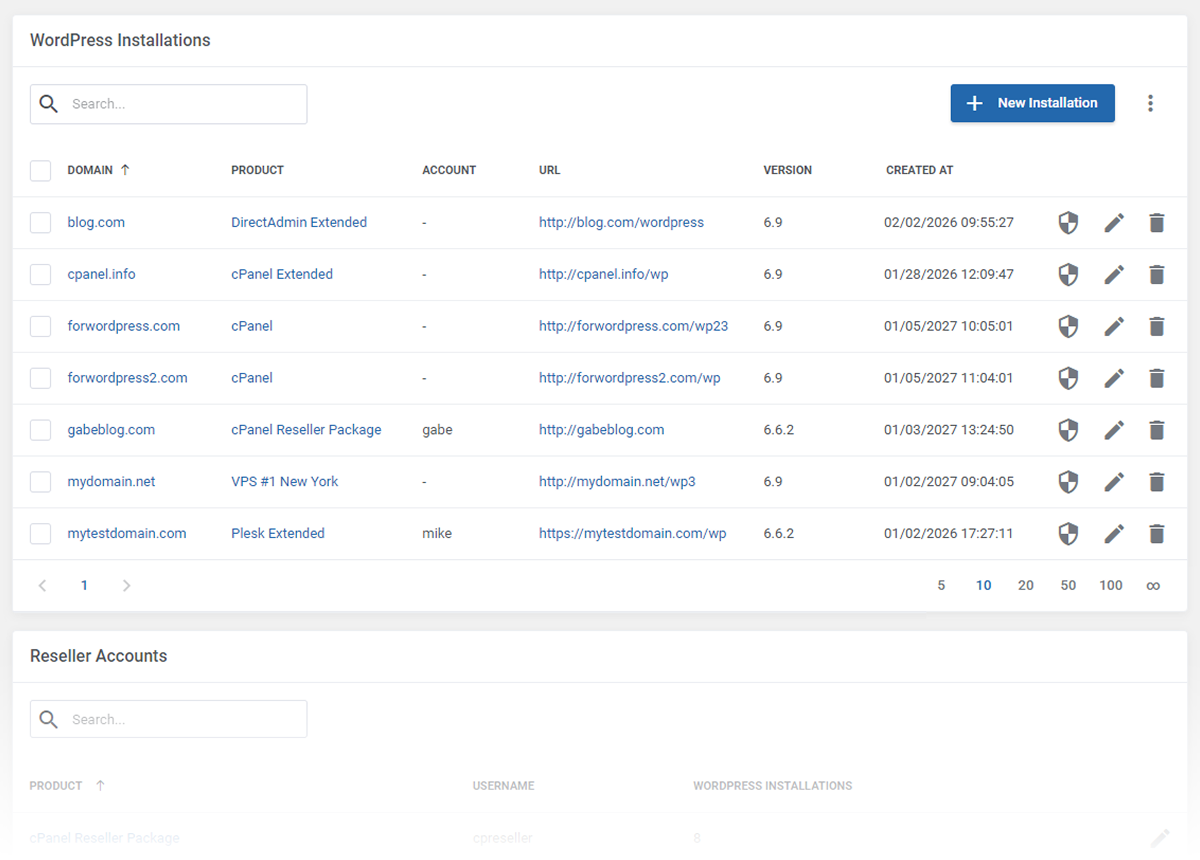The width and height of the screenshot is (1200, 860).
Task: Visit http://forwordpress.com/wp23 URL link
Action: 633,326
